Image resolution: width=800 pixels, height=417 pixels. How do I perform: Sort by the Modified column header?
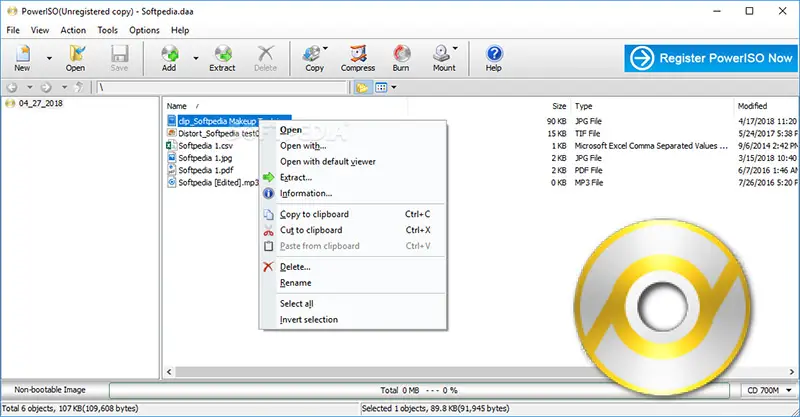click(x=752, y=106)
